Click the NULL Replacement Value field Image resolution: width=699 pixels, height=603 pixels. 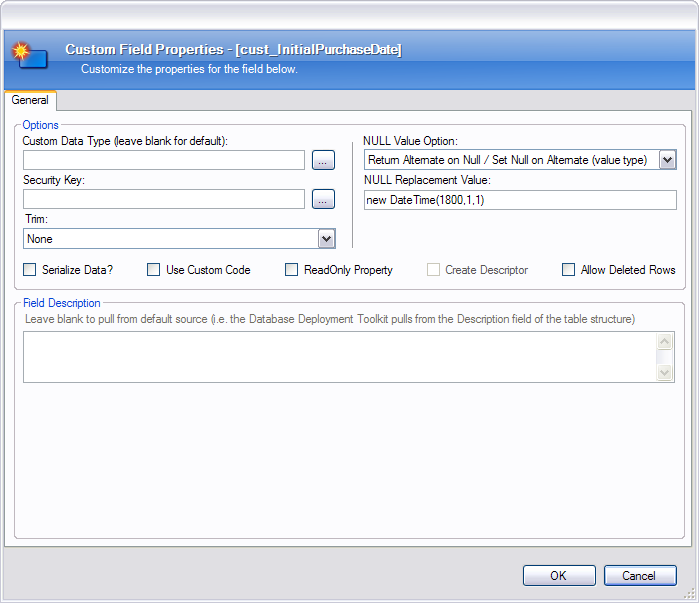point(520,200)
